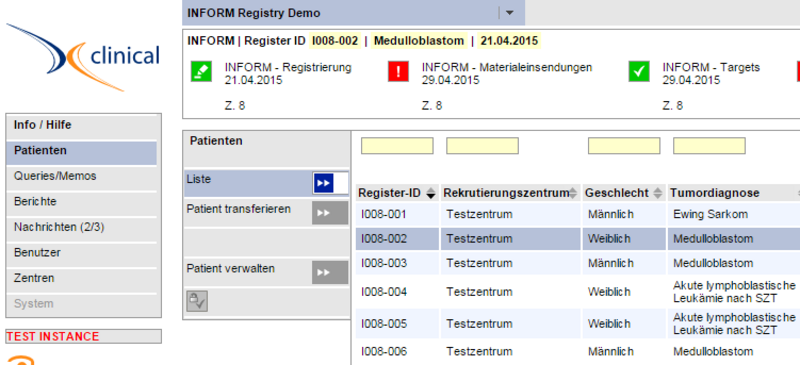Click the Register-ID filter input field
This screenshot has width=800, height=365.
coord(397,146)
